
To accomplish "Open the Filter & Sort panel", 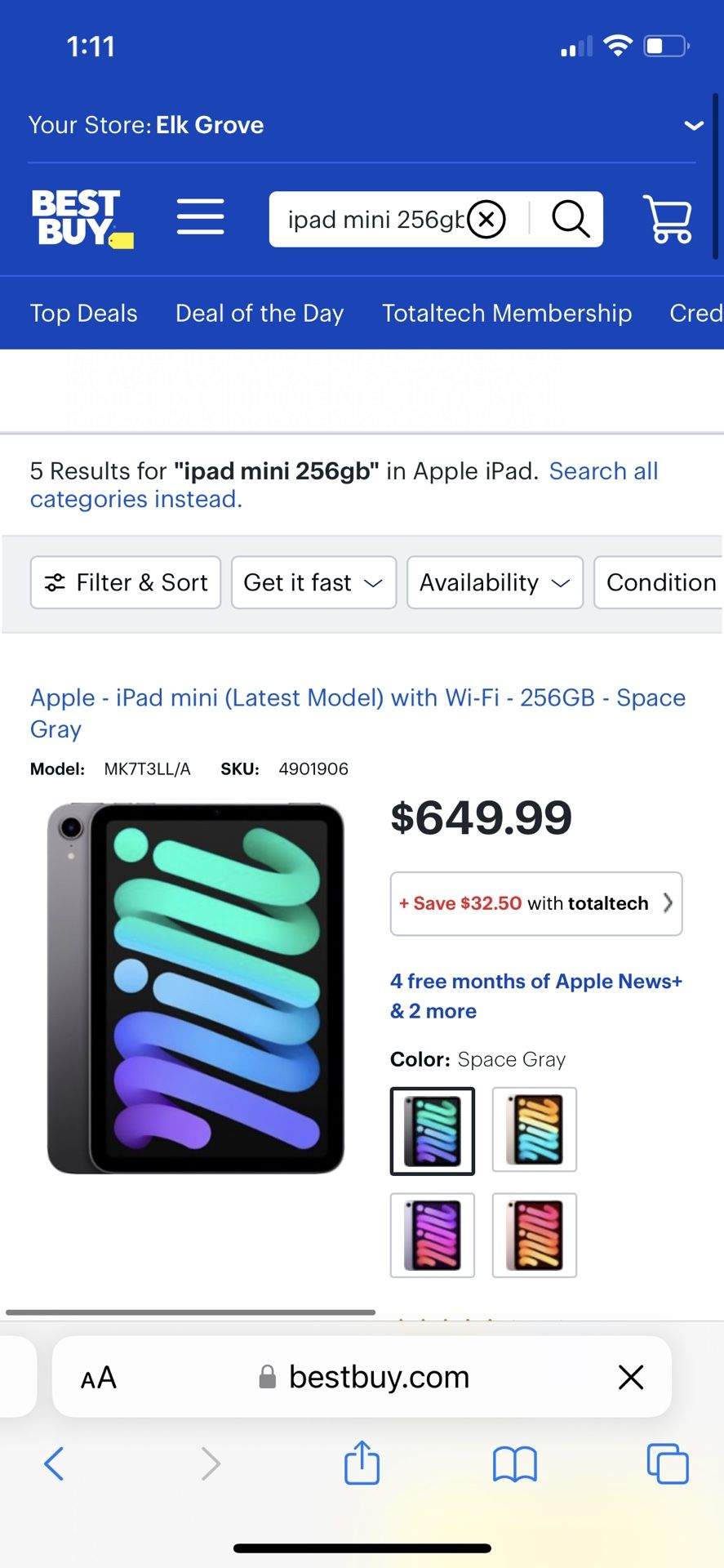I will pos(125,582).
